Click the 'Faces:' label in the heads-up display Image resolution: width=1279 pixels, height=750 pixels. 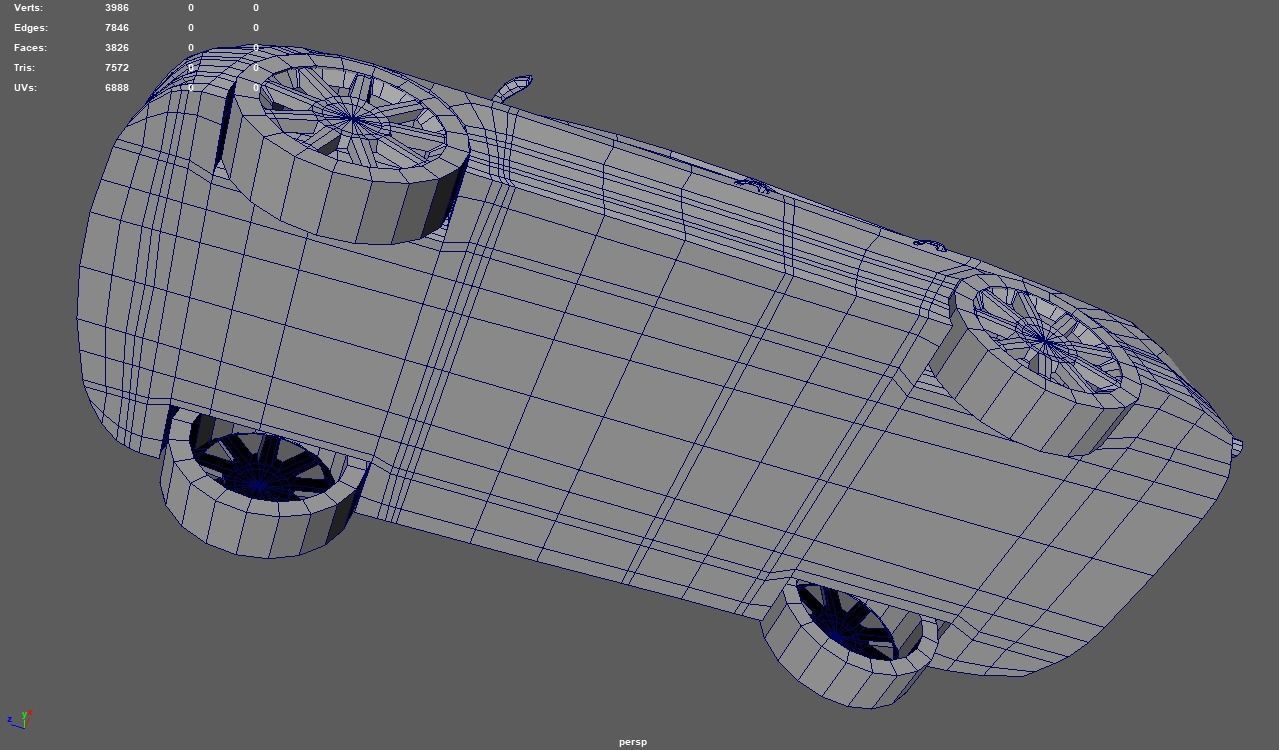tap(30, 48)
